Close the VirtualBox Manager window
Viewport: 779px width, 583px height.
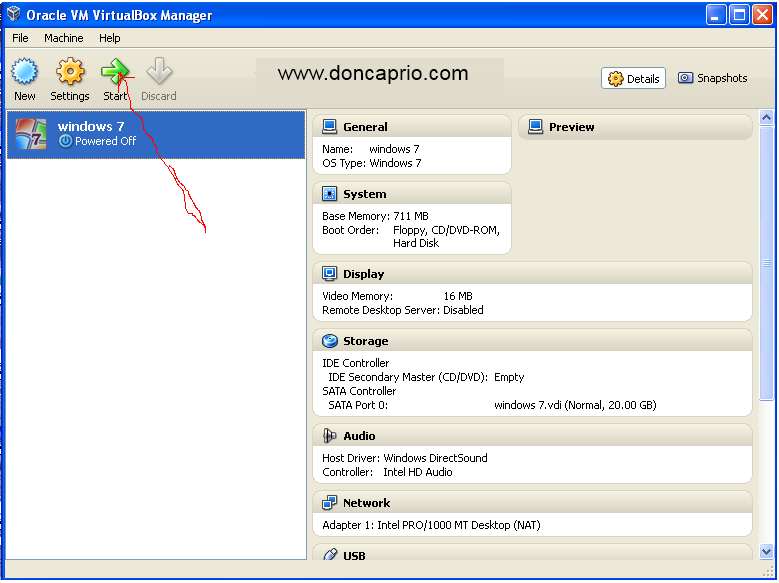tap(762, 15)
